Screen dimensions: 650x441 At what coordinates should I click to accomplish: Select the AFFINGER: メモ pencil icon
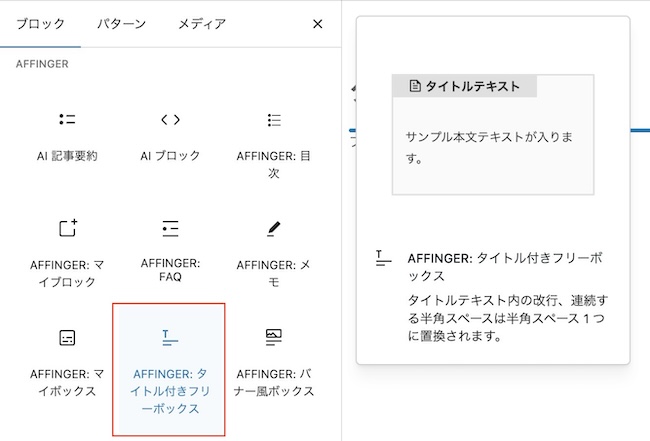click(274, 228)
